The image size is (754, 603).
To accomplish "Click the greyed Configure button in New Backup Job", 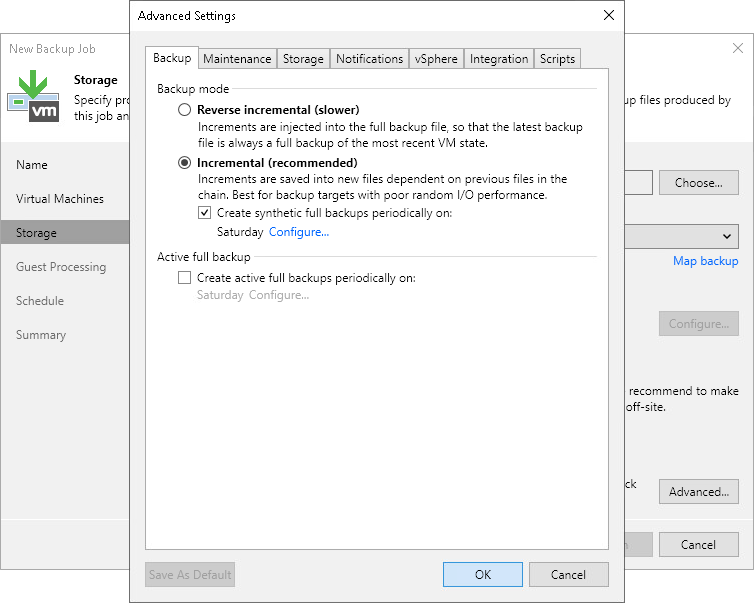I will click(x=699, y=324).
